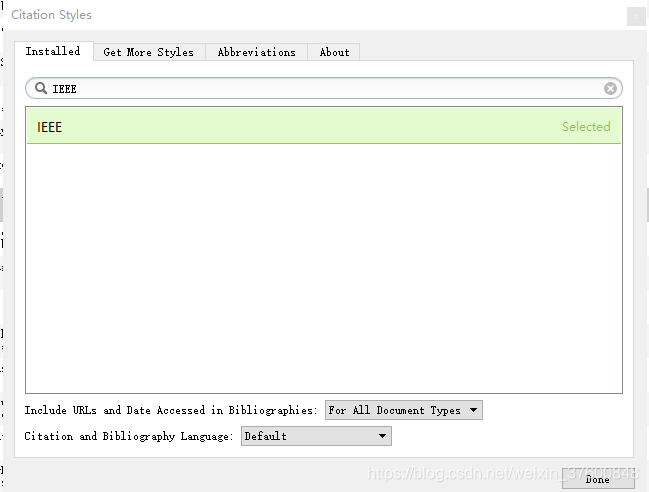Image resolution: width=649 pixels, height=492 pixels.
Task: Click the green Selected label
Action: (x=586, y=127)
